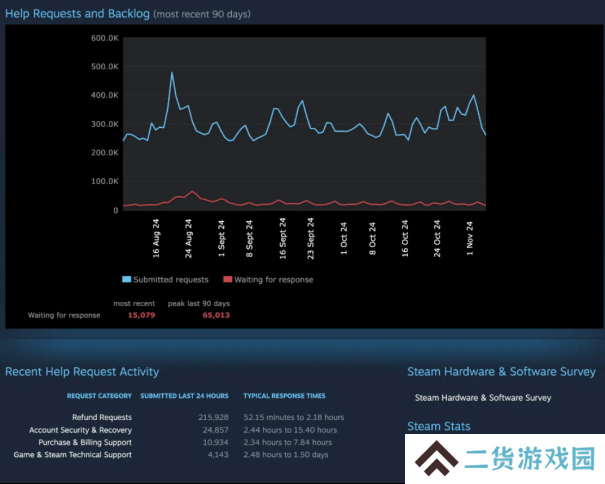
Task: Click the Account Security & Recovery category
Action: [80, 430]
